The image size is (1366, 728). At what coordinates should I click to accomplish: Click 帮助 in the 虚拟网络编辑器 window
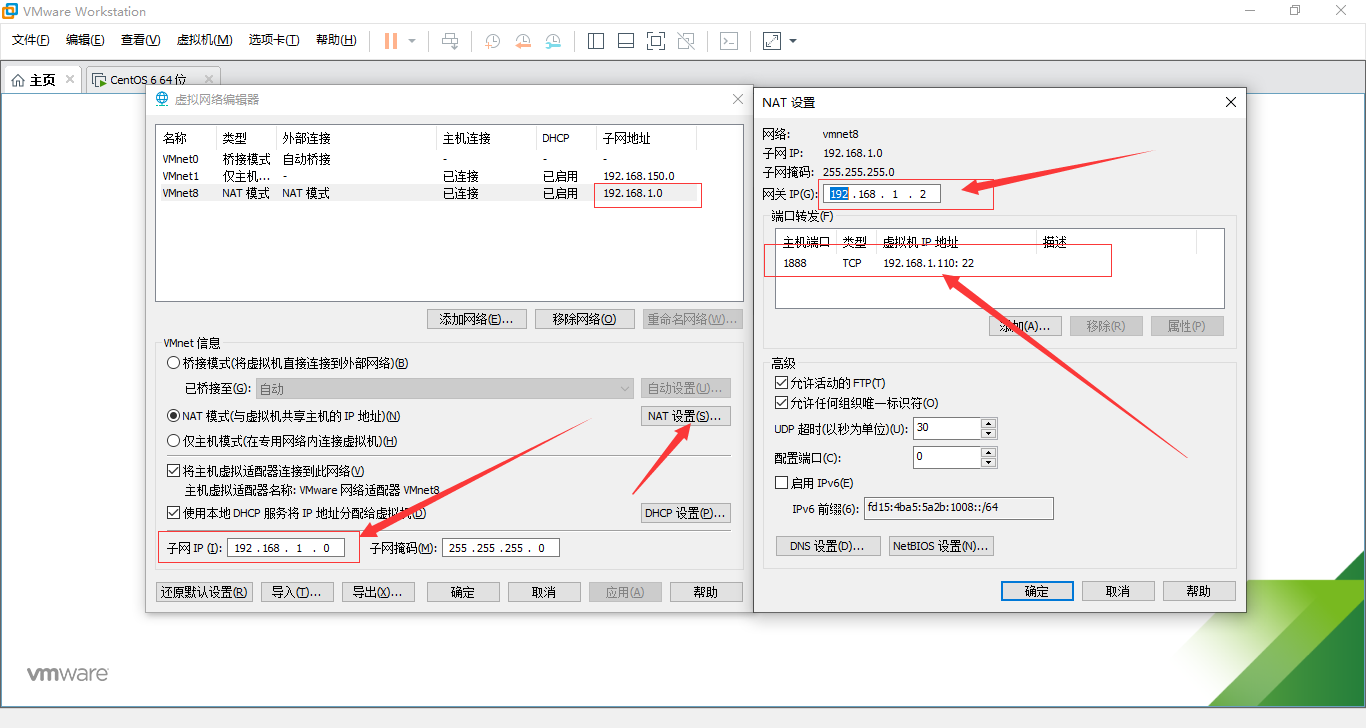pos(706,592)
